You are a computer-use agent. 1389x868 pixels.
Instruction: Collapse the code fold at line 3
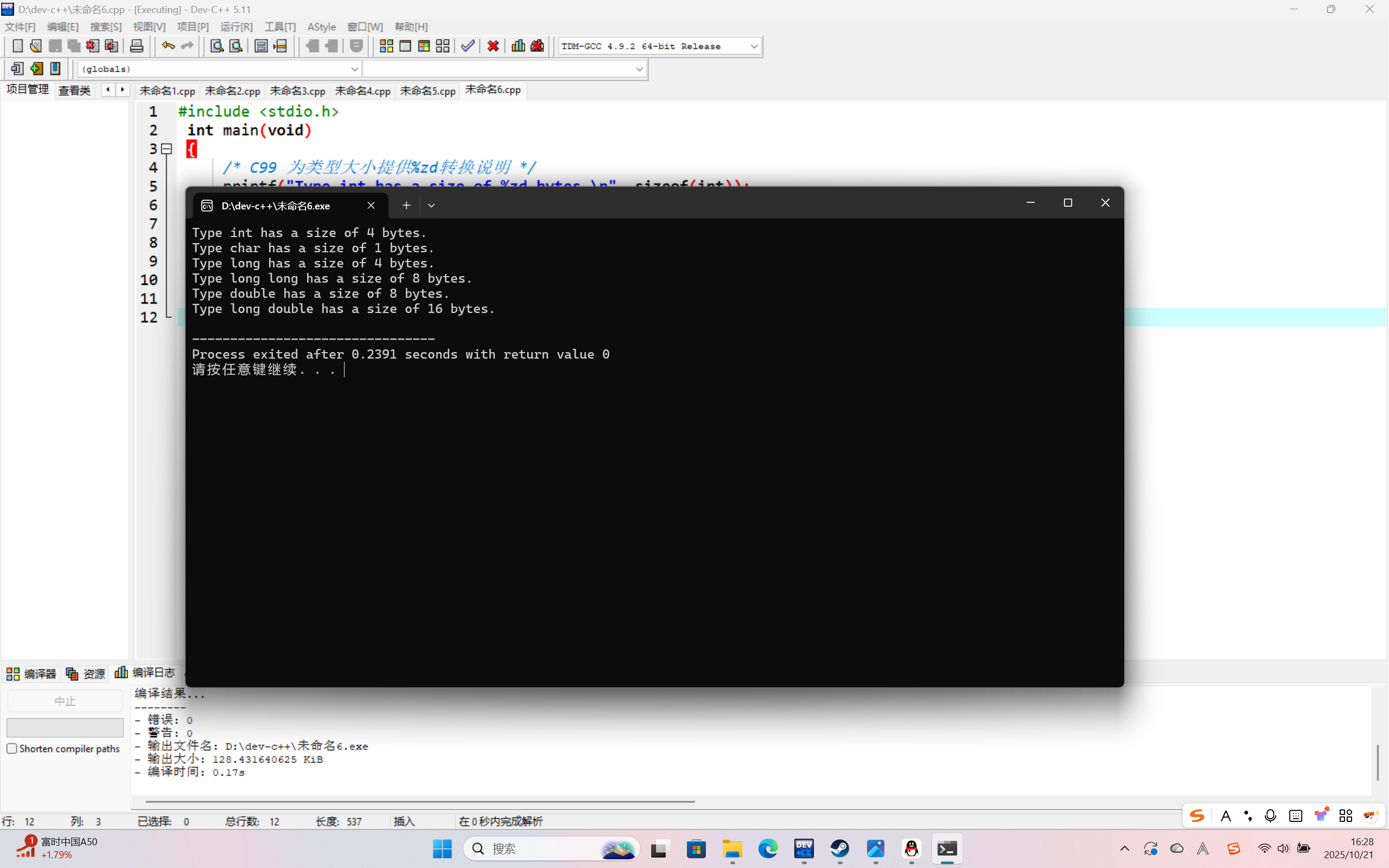point(167,149)
